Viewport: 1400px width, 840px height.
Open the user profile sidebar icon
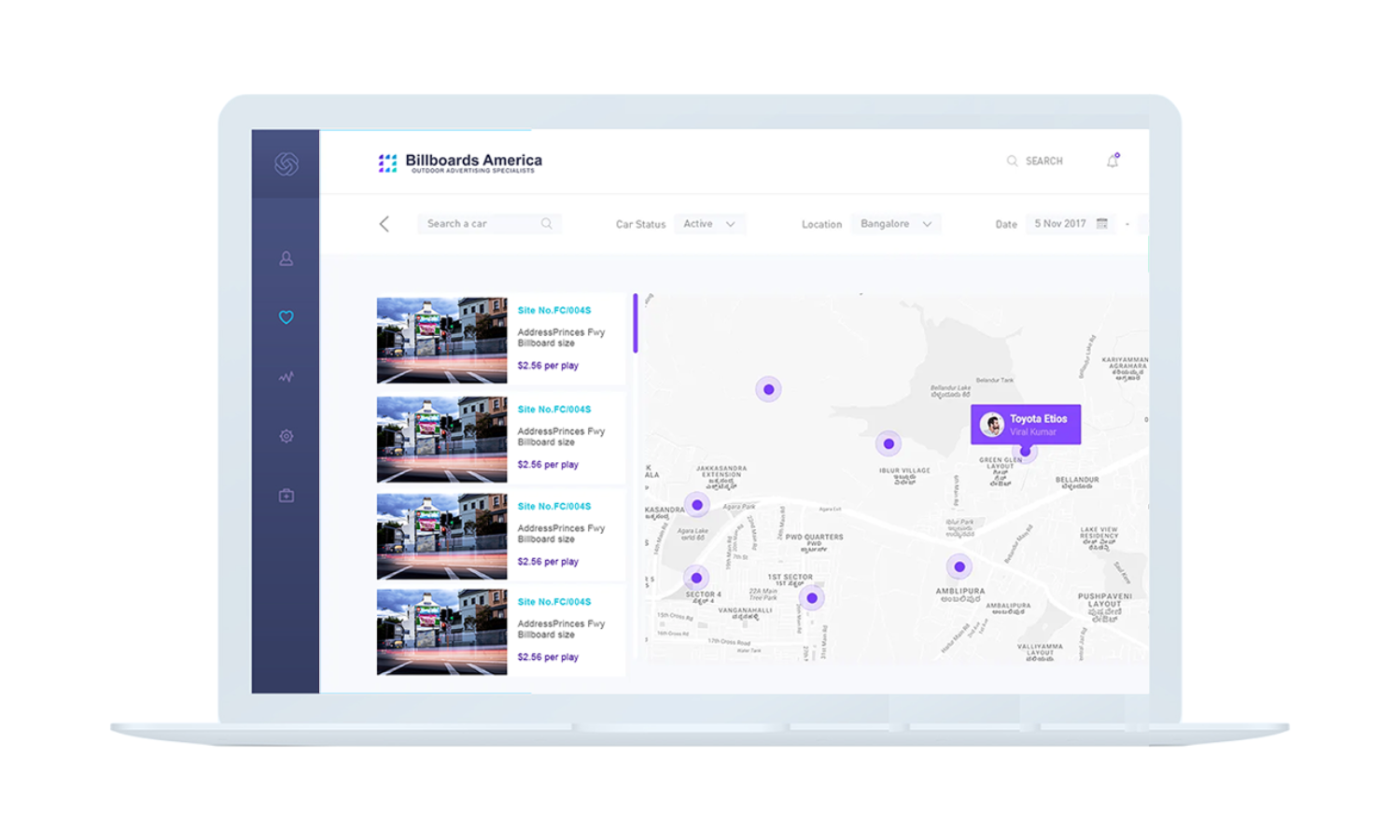[x=287, y=259]
